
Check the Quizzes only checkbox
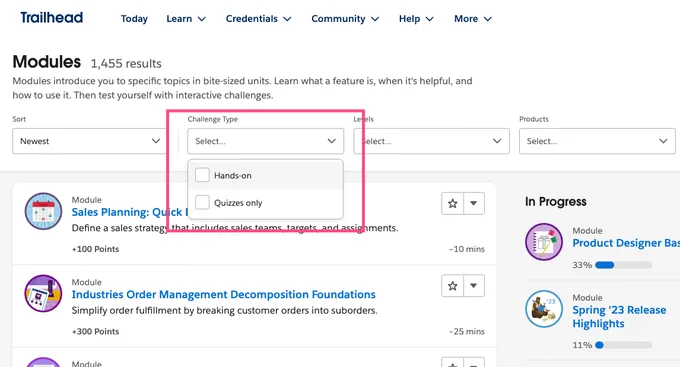[202, 202]
